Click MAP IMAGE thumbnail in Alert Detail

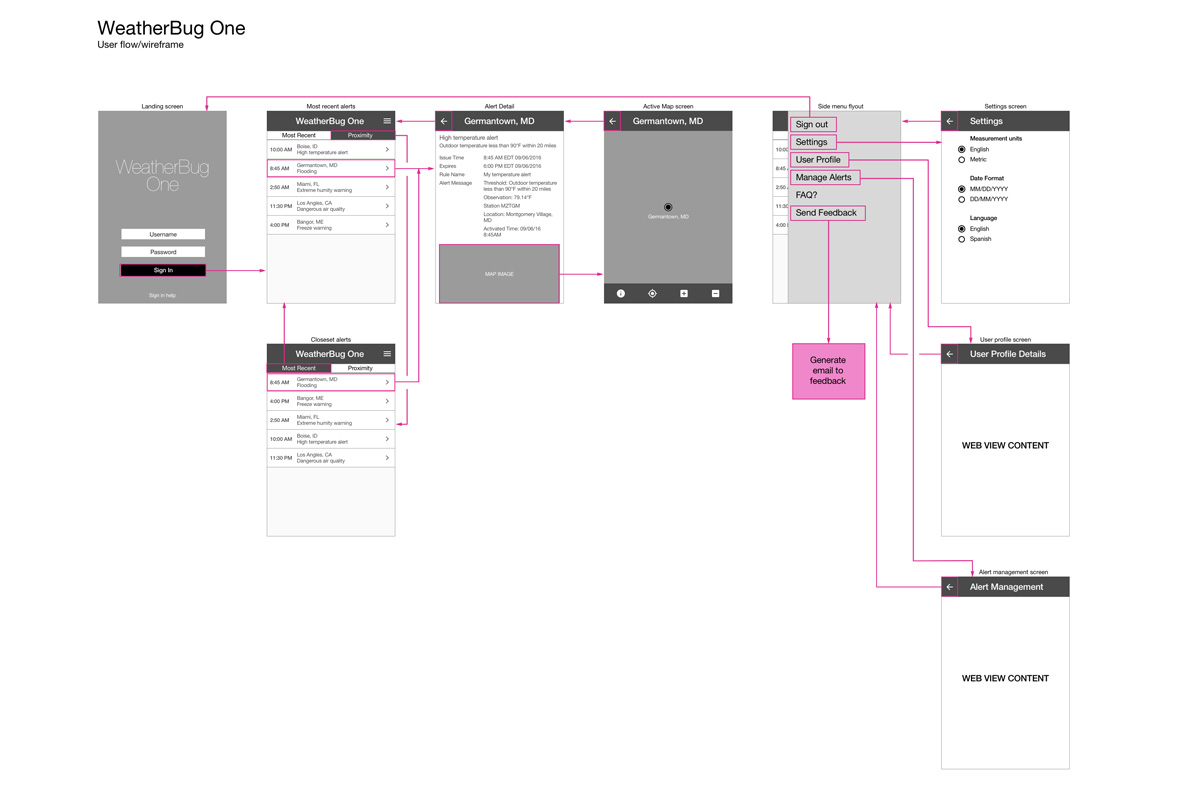tap(499, 273)
